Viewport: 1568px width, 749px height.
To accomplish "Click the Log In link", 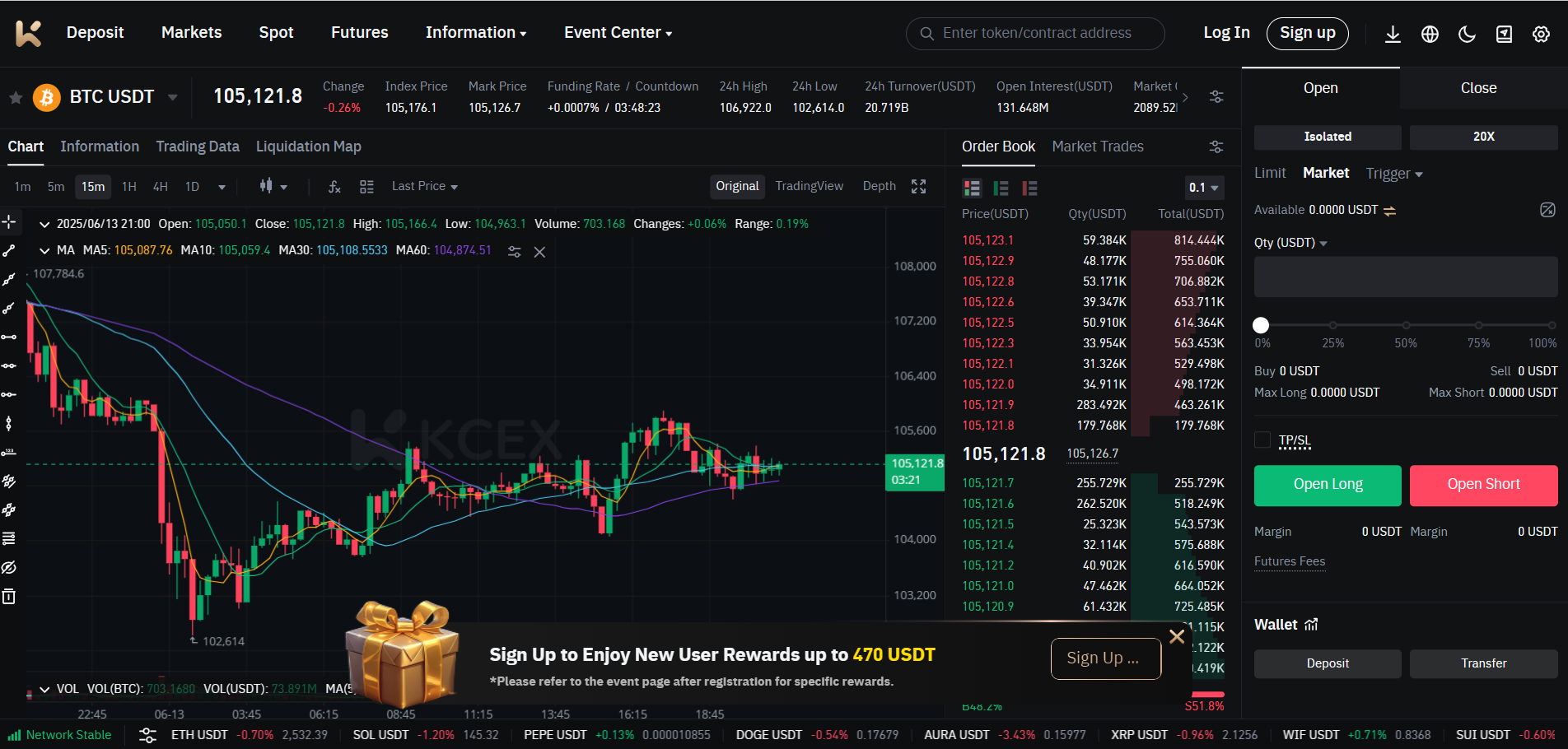I will point(1226,33).
